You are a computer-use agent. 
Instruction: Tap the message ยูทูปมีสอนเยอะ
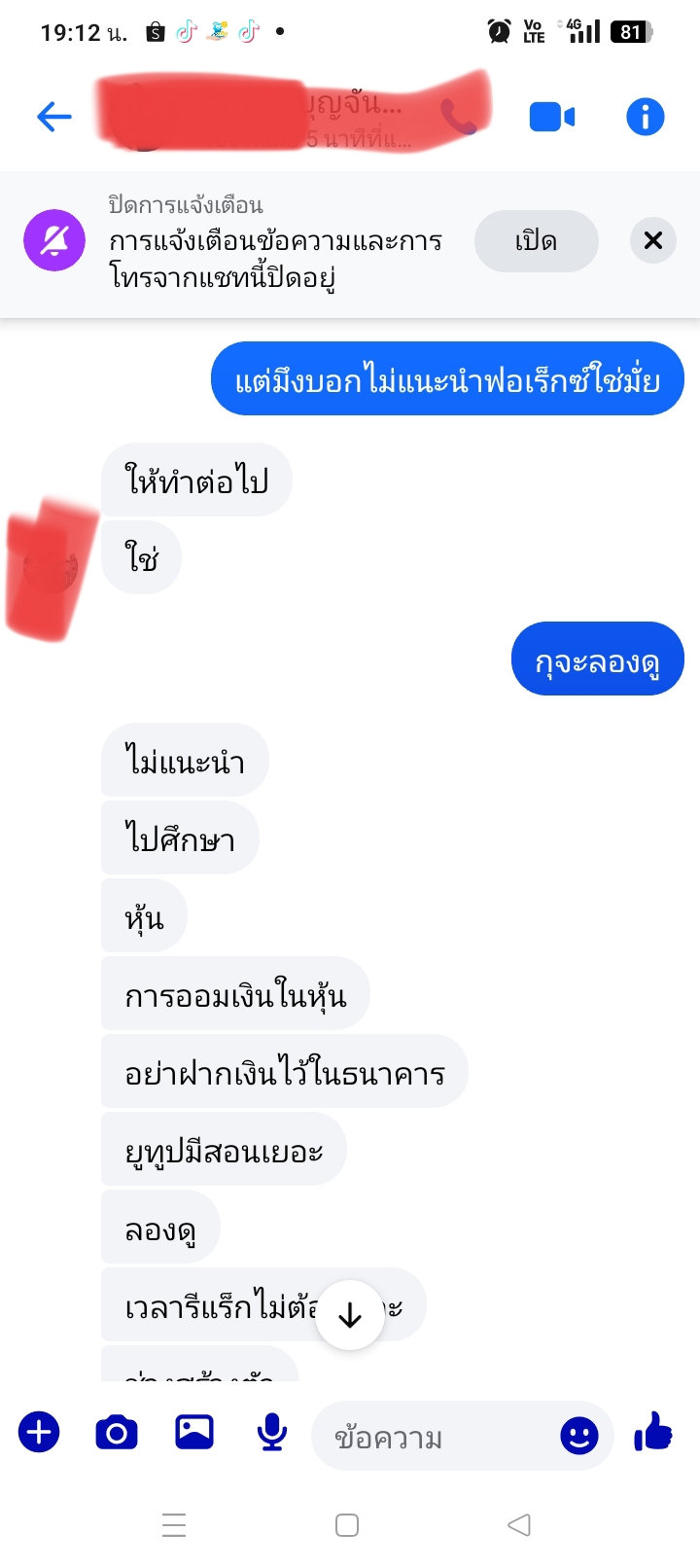[224, 1149]
